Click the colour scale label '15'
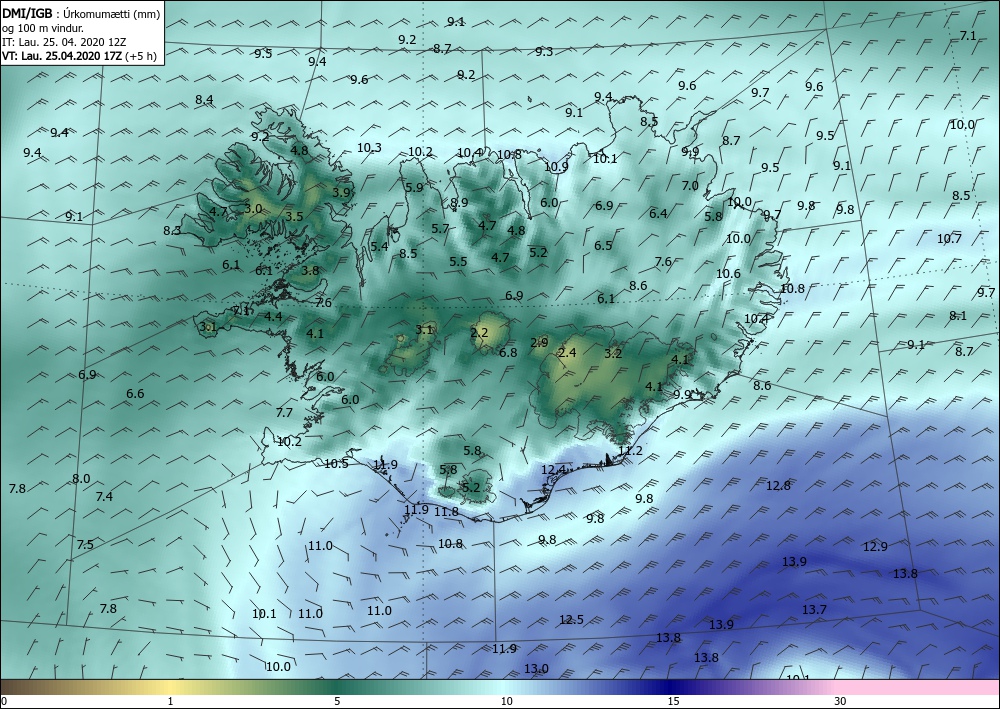This screenshot has width=1000, height=709. tap(673, 701)
